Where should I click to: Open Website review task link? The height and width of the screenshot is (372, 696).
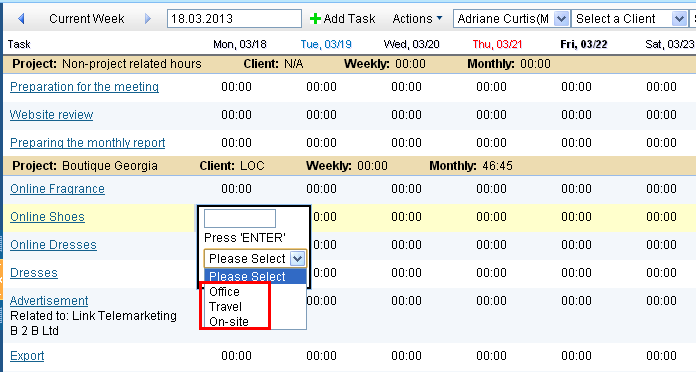pos(51,115)
